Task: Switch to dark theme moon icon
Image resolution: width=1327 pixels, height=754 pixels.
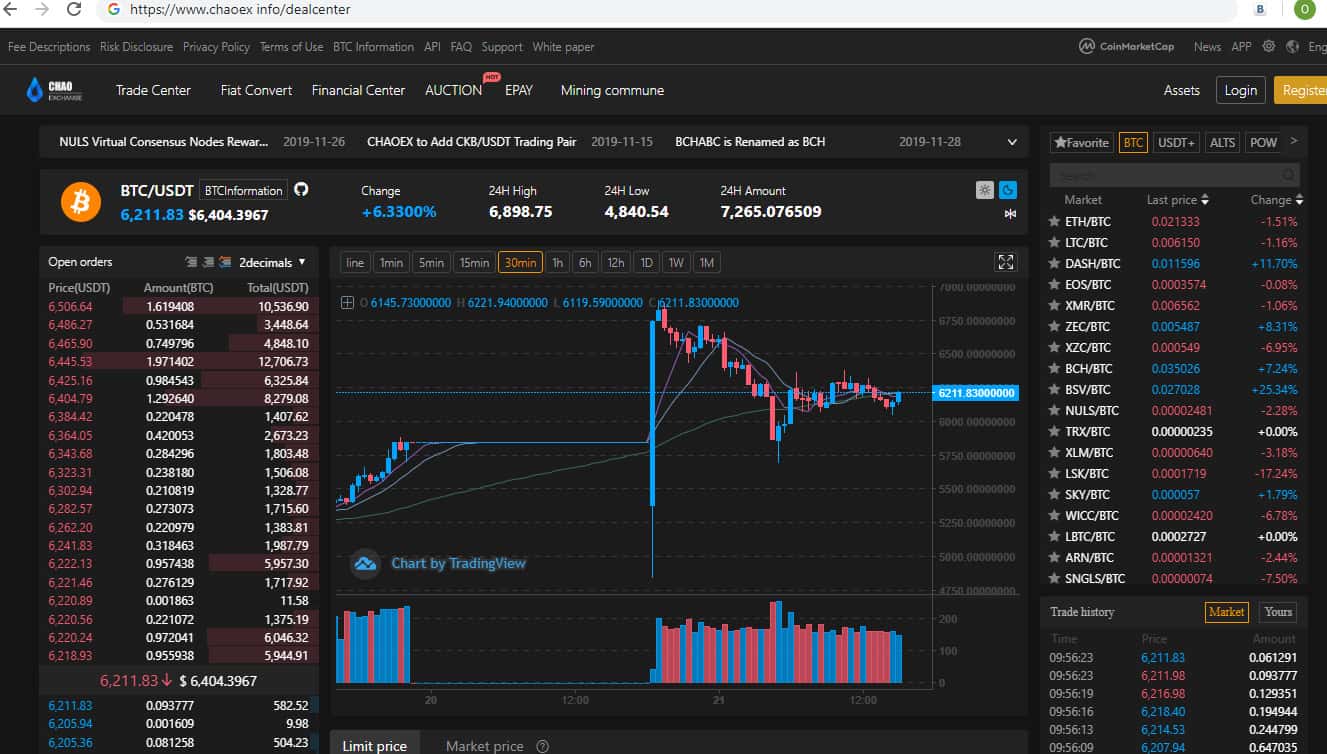Action: (x=1008, y=190)
